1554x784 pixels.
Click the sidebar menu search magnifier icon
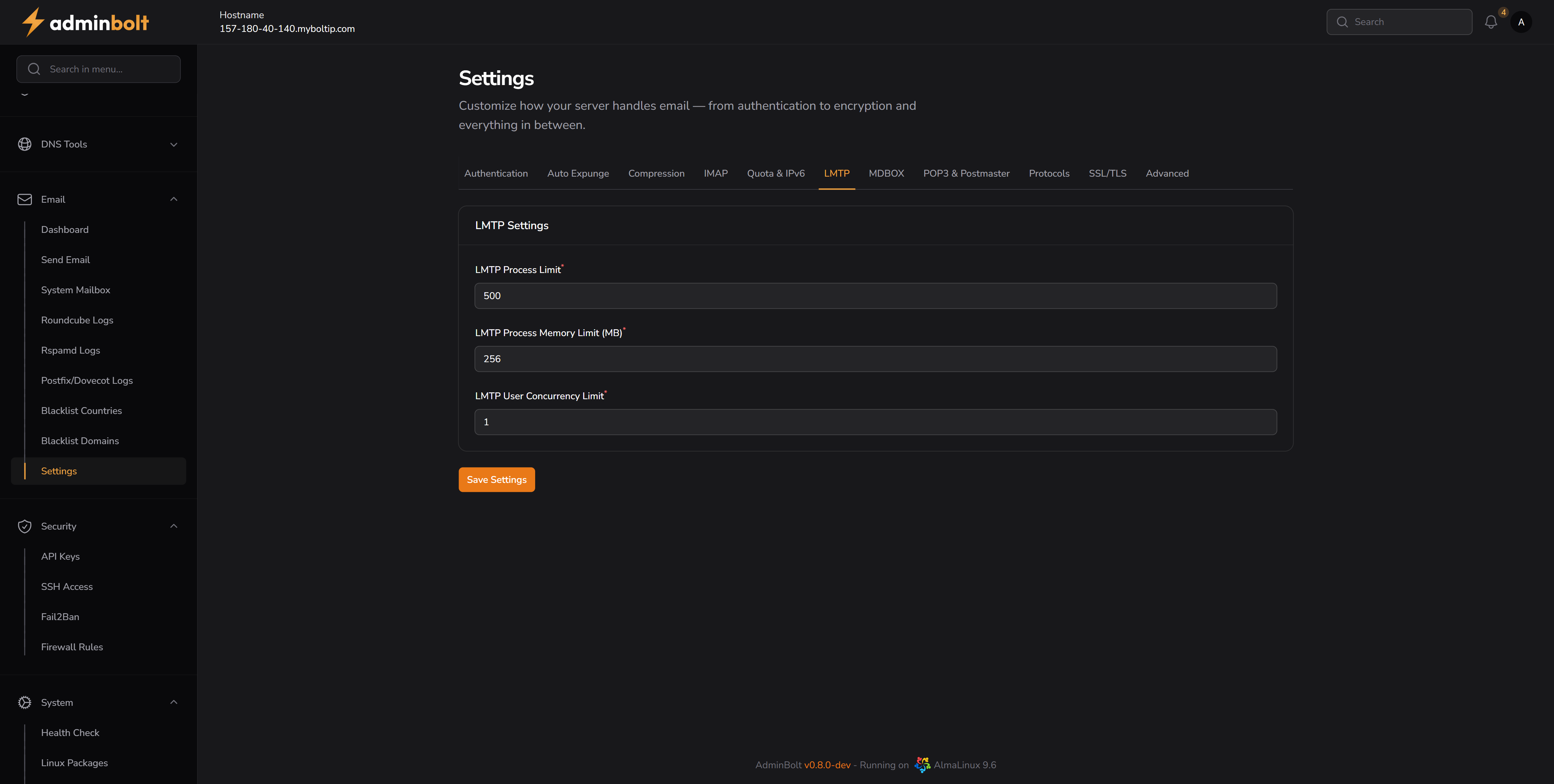34,69
